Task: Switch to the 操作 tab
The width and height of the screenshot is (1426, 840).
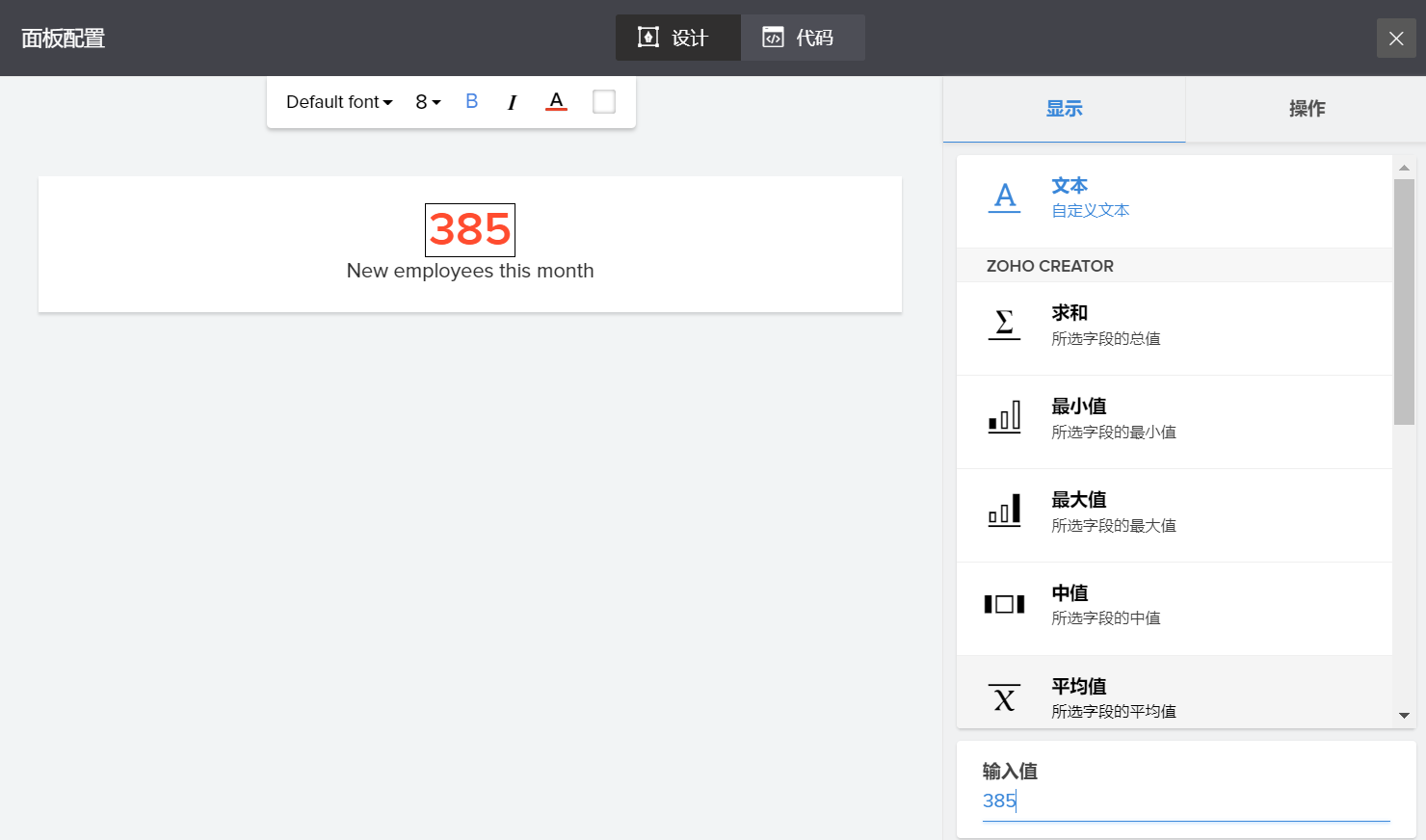Action: coord(1307,109)
